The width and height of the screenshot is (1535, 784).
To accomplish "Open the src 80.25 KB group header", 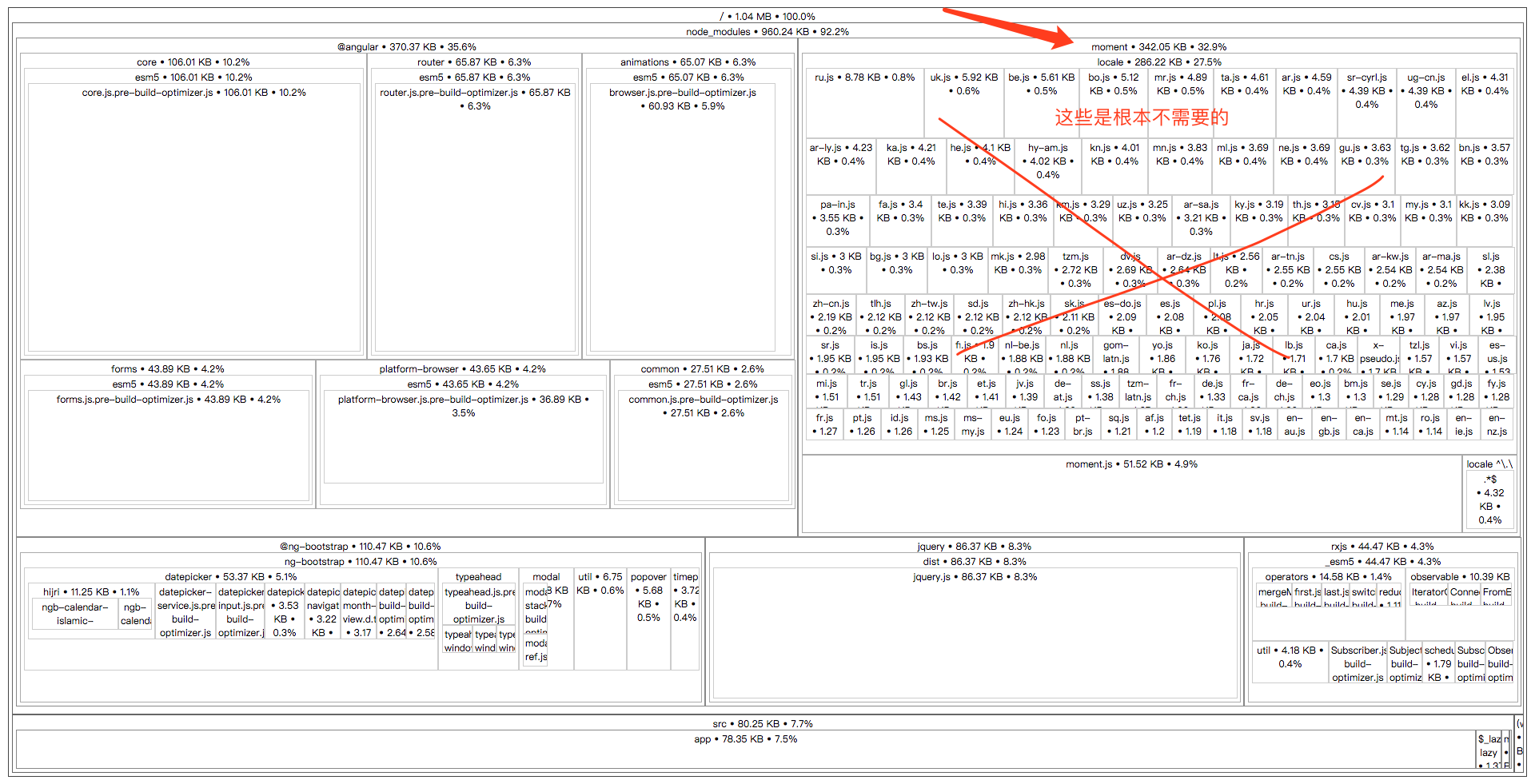I will 763,724.
